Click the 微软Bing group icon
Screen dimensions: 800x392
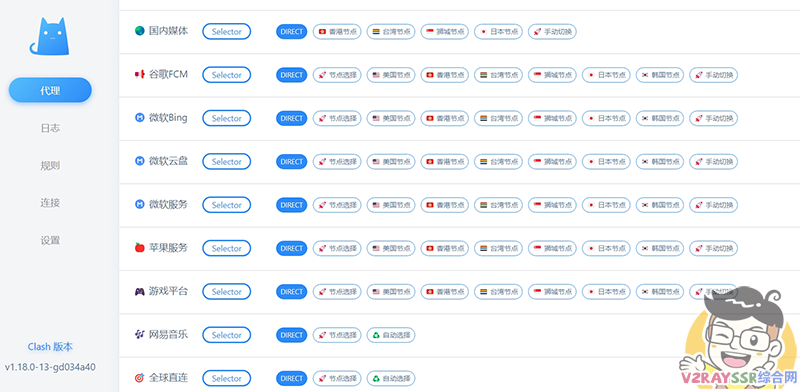(139, 118)
